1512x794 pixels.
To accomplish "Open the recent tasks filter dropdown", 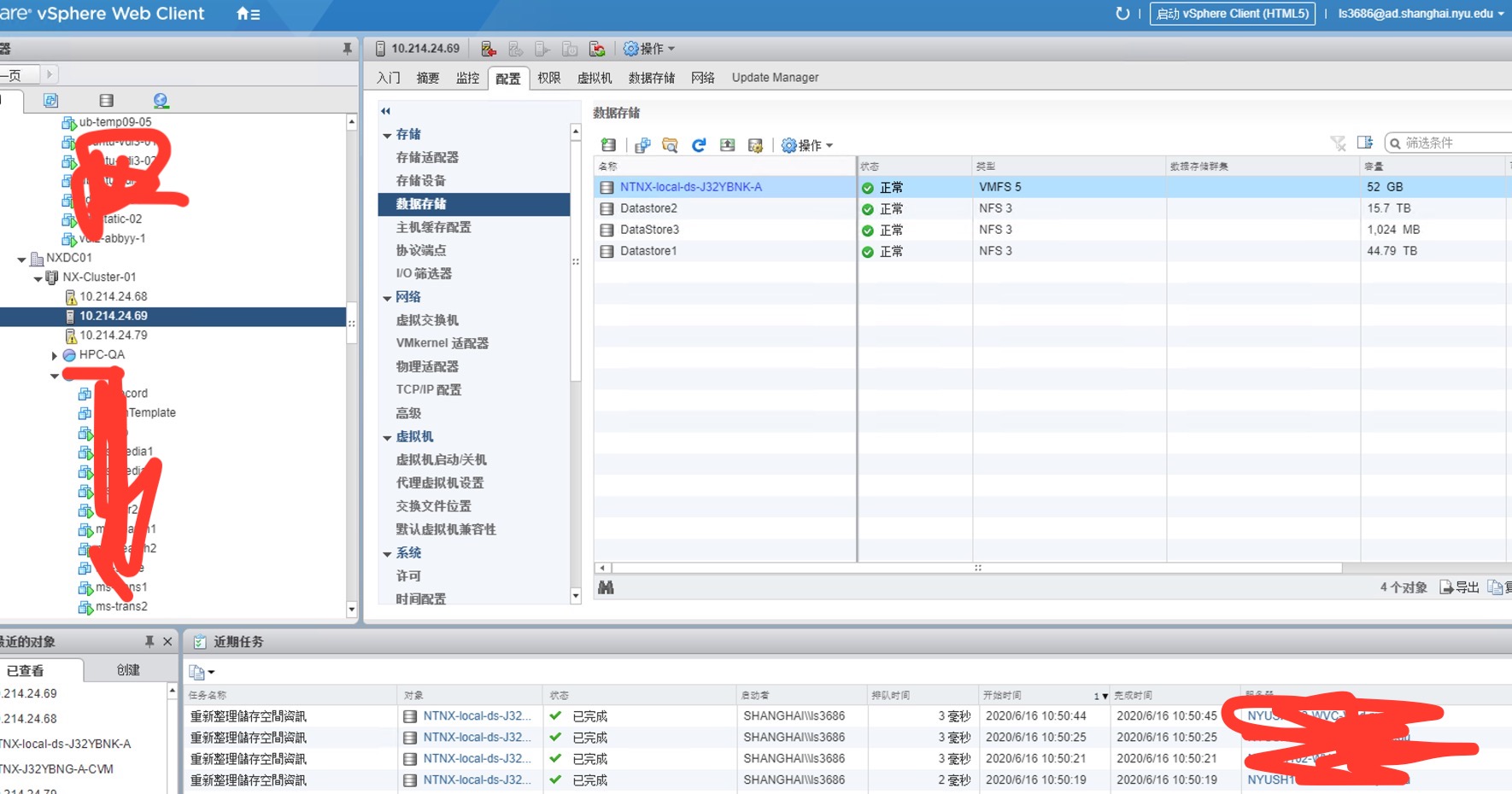I will click(x=202, y=672).
